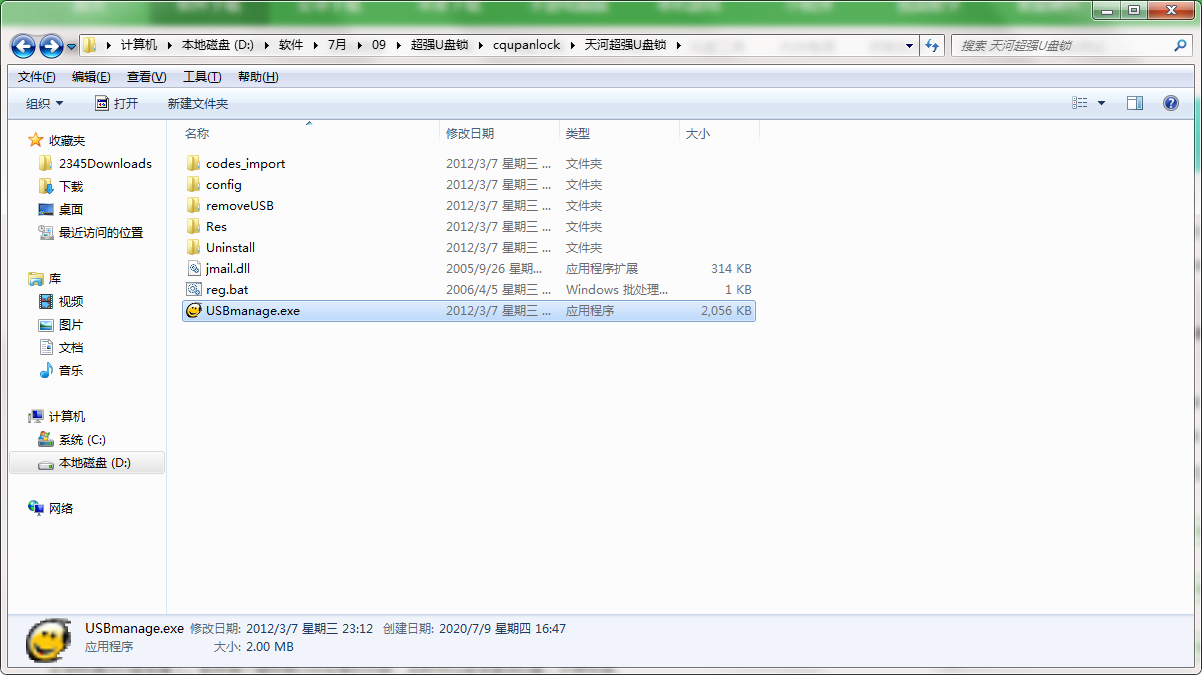Select the Uninstall folder icon
This screenshot has height=675, width=1202.
click(194, 247)
